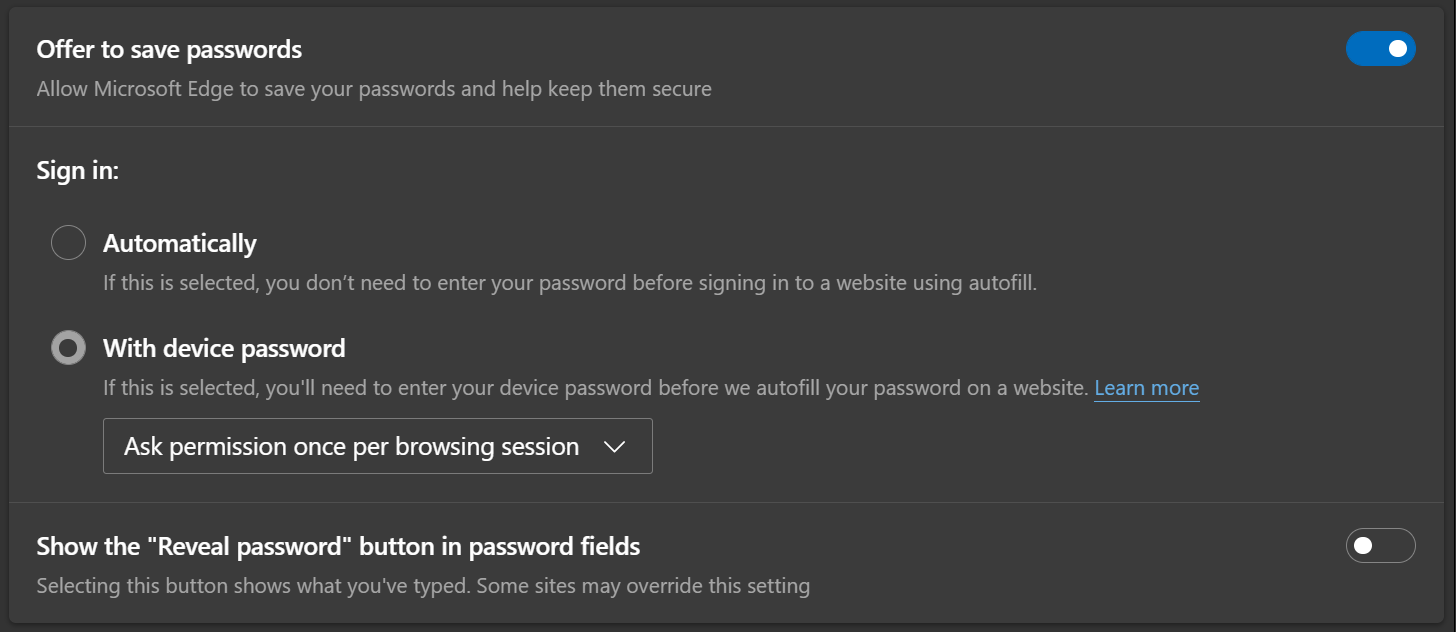Toggle the "Offer to save passwords" switch
1456x632 pixels.
[x=1380, y=48]
